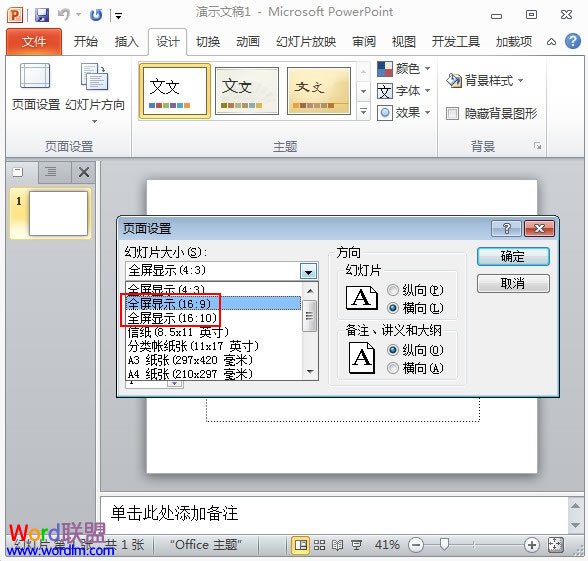The width and height of the screenshot is (588, 561).
Task: Confirm the dialog with 确定 button
Action: tap(513, 256)
